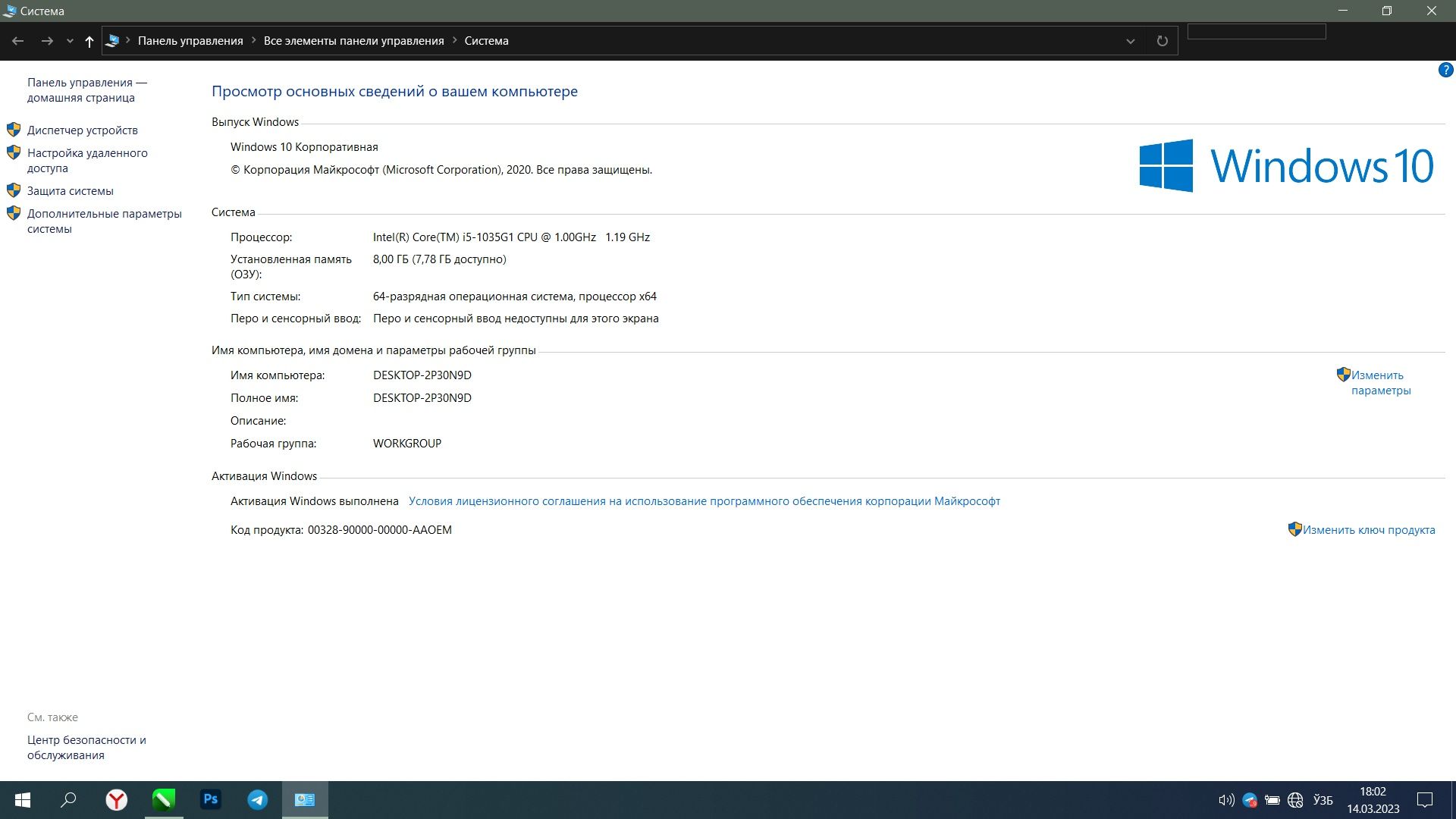The height and width of the screenshot is (819, 1456).
Task: Click Изменить параметры link
Action: point(1381,383)
